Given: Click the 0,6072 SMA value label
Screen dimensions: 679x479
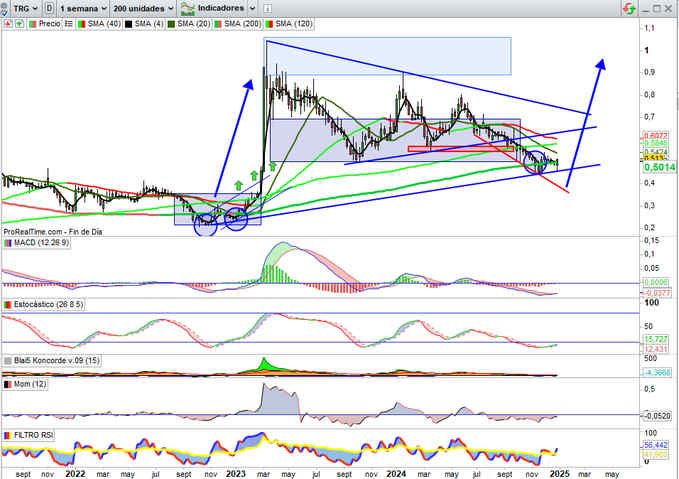Looking at the screenshot, I should click(656, 136).
